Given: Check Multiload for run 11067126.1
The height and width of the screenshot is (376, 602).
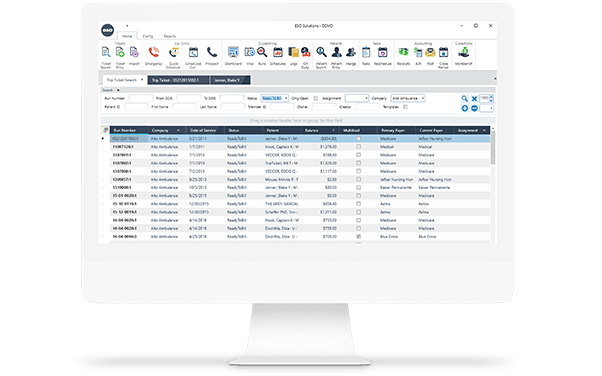Looking at the screenshot, I should [x=358, y=146].
